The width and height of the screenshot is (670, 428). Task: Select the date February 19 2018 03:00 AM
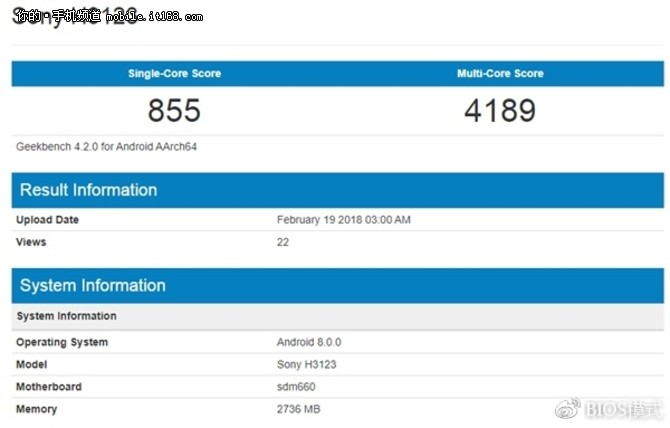click(x=344, y=220)
